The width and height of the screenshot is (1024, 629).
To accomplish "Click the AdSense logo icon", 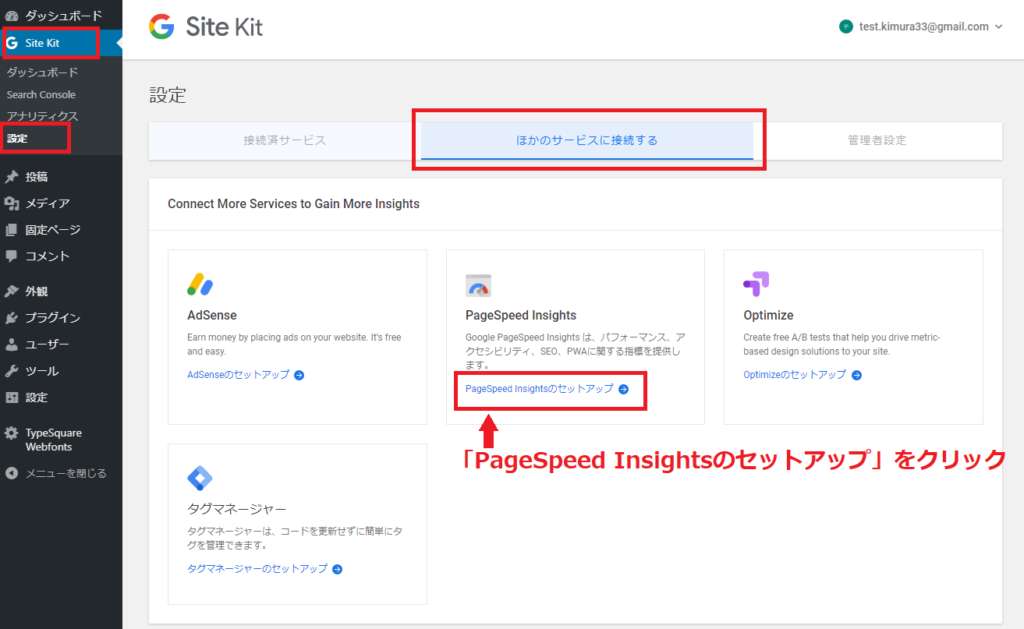I will pyautogui.click(x=200, y=285).
